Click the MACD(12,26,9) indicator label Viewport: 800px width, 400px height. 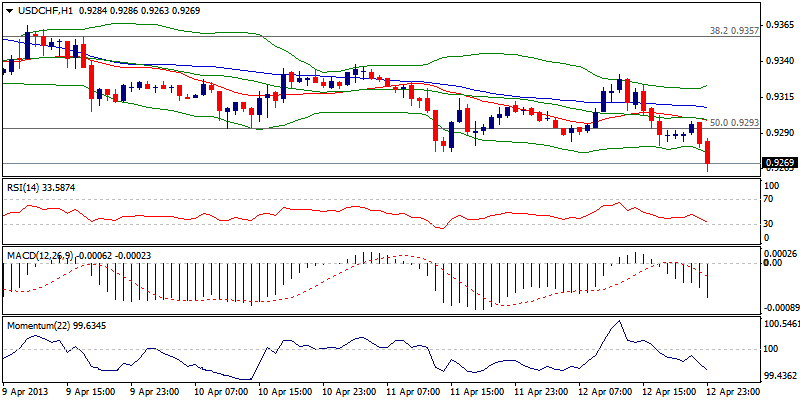[x=48, y=256]
